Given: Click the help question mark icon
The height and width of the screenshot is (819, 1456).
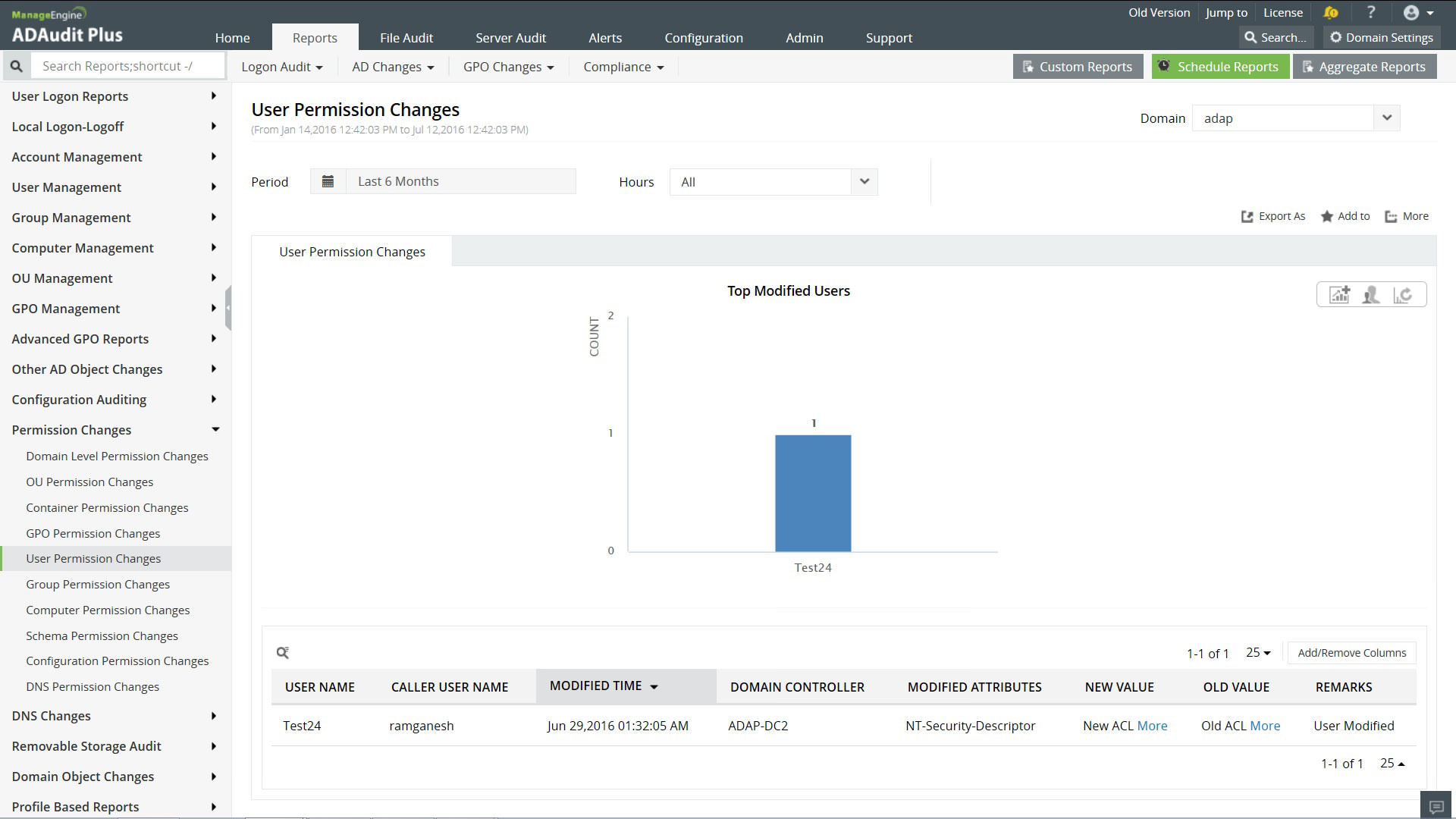Looking at the screenshot, I should point(1370,13).
